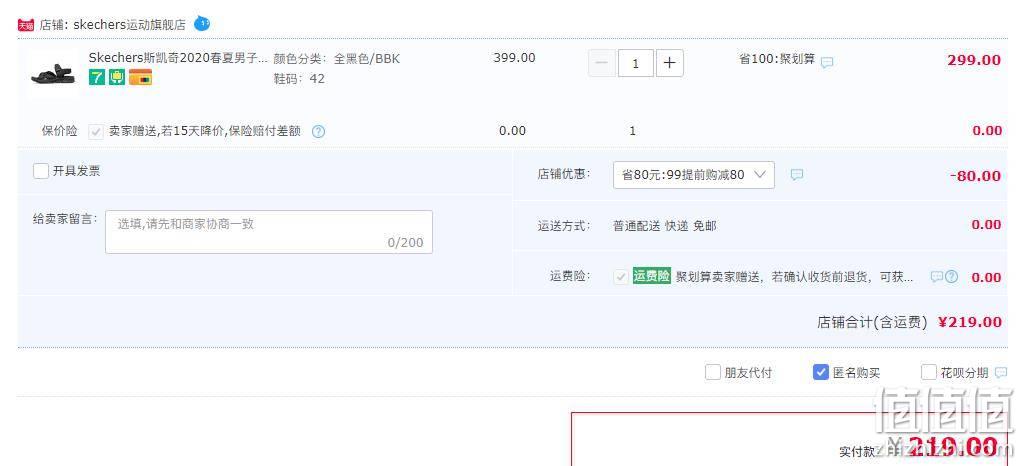Click comment icon beside store discount dropdown
Viewport: 1023px width, 466px height.
point(797,175)
